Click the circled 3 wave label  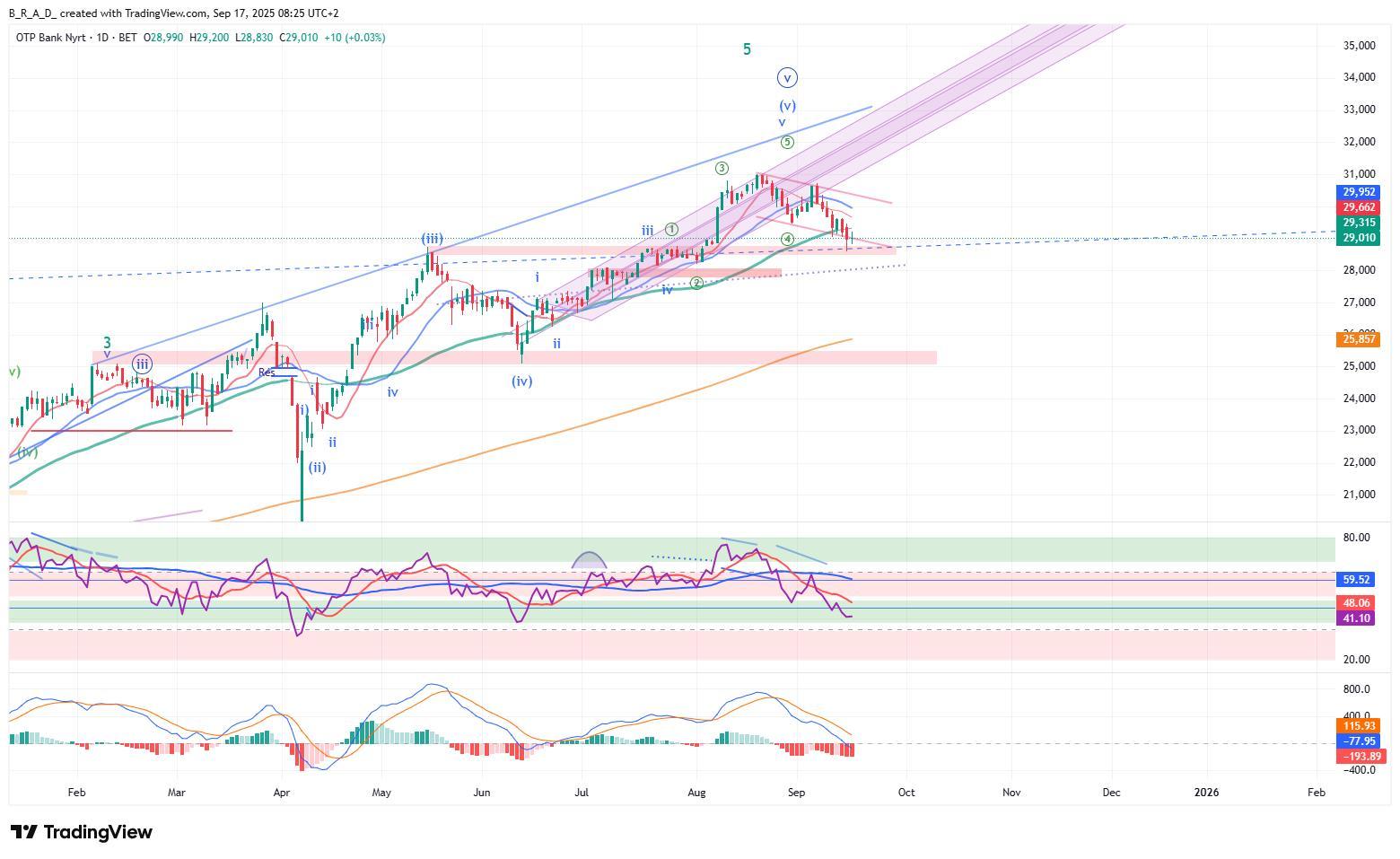point(722,169)
